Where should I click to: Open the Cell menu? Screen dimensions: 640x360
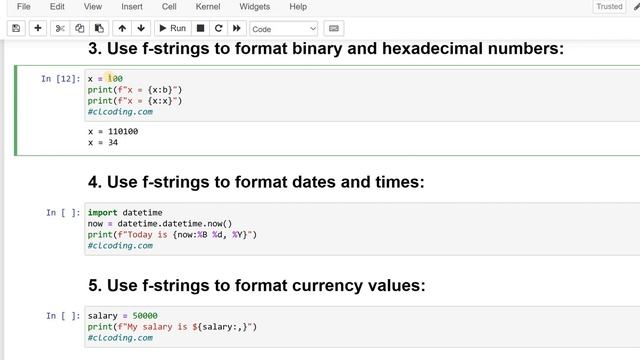point(169,7)
